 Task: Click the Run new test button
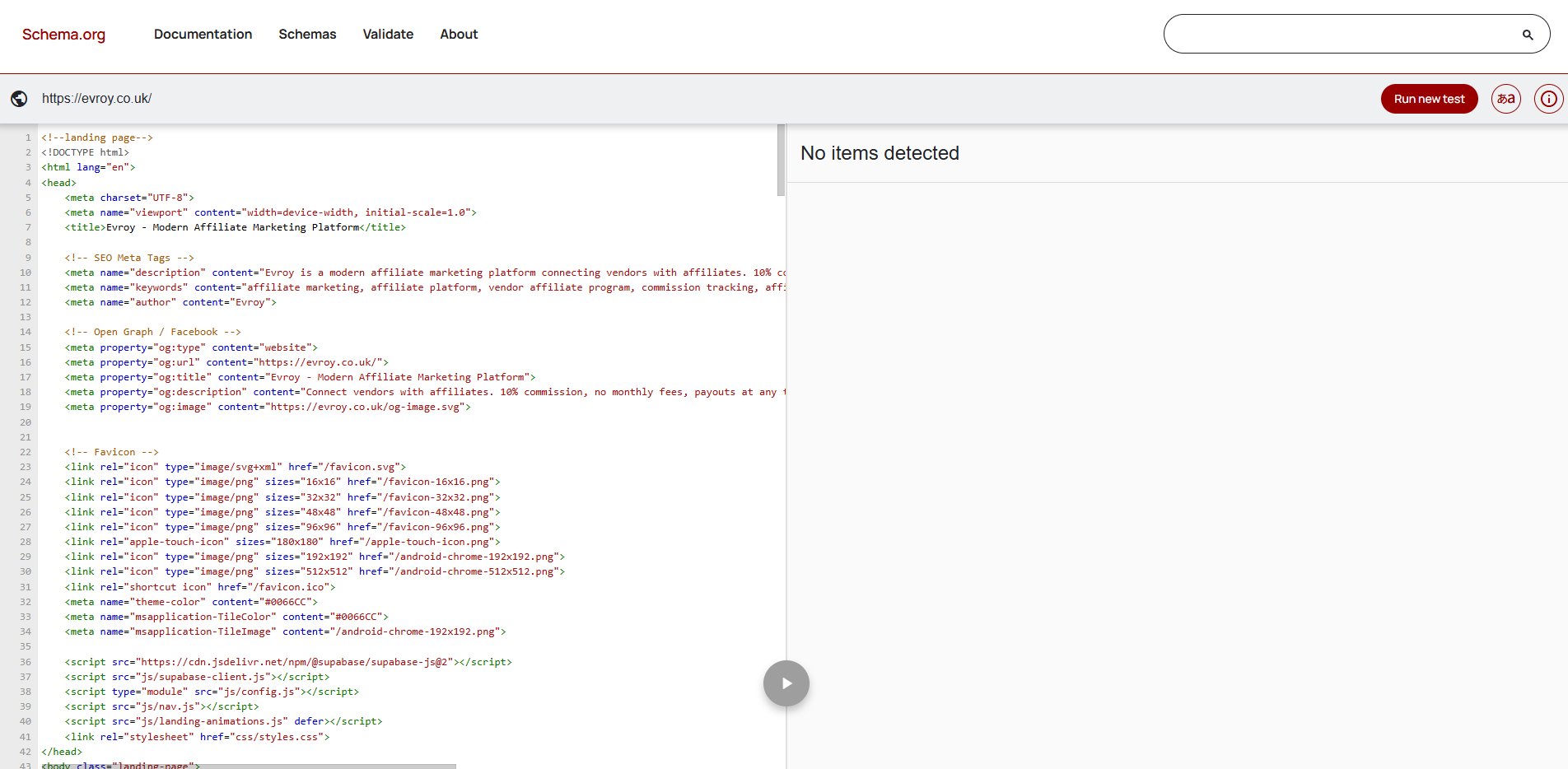(x=1429, y=98)
